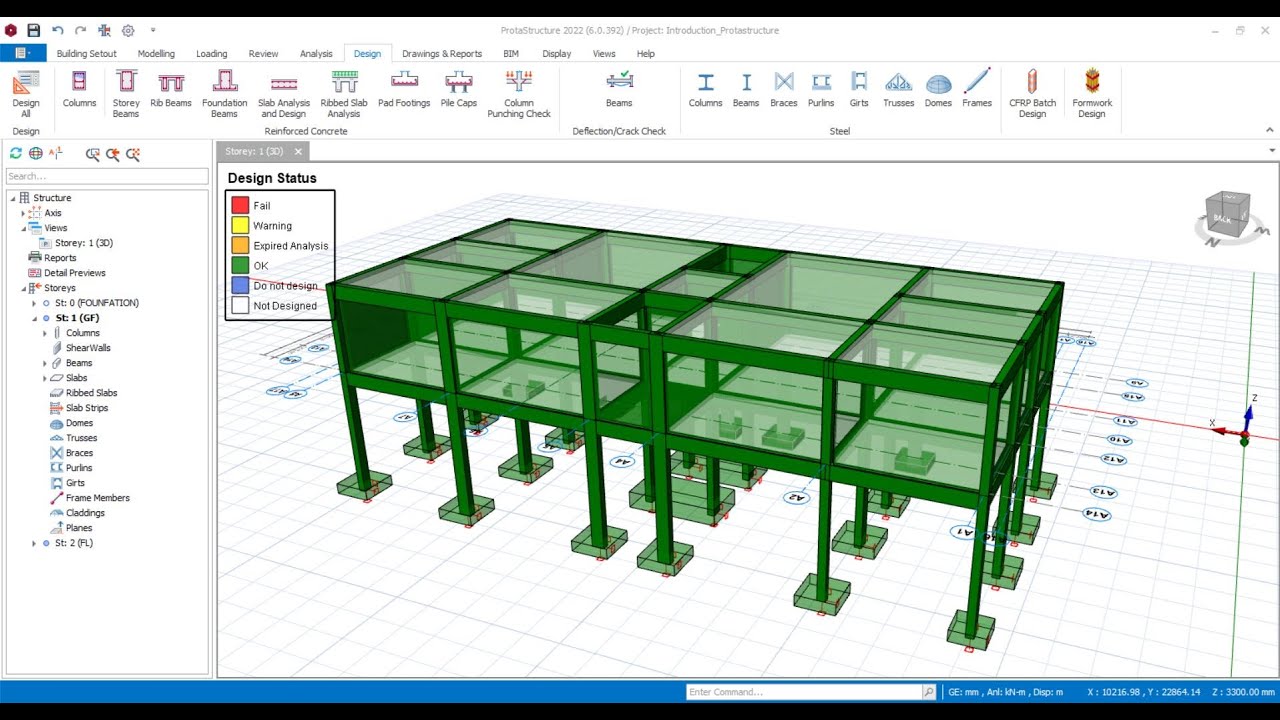The image size is (1280, 720).
Task: Collapse the Structure root node
Action: coord(13,198)
